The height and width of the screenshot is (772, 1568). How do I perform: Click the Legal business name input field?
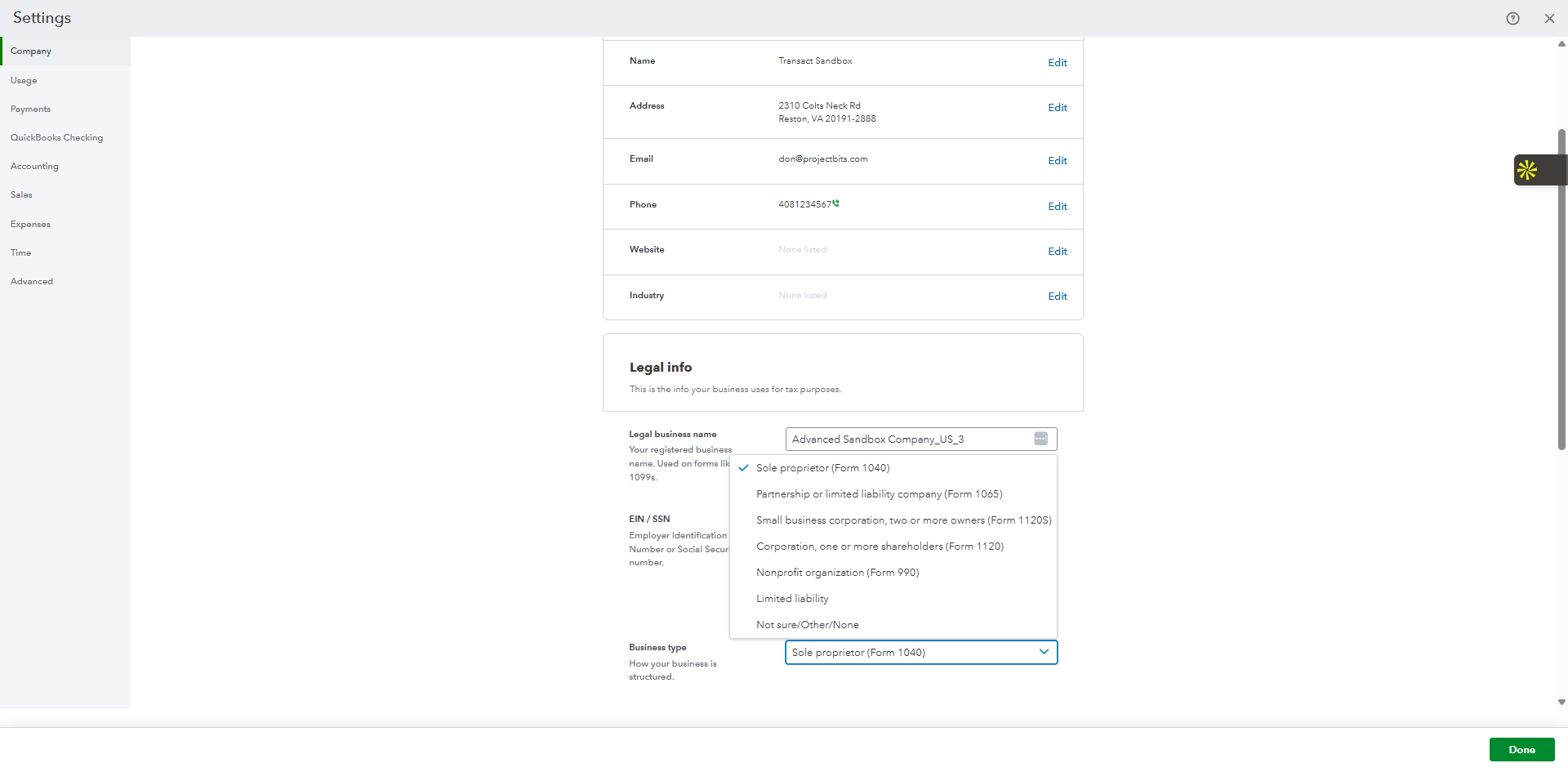point(898,439)
